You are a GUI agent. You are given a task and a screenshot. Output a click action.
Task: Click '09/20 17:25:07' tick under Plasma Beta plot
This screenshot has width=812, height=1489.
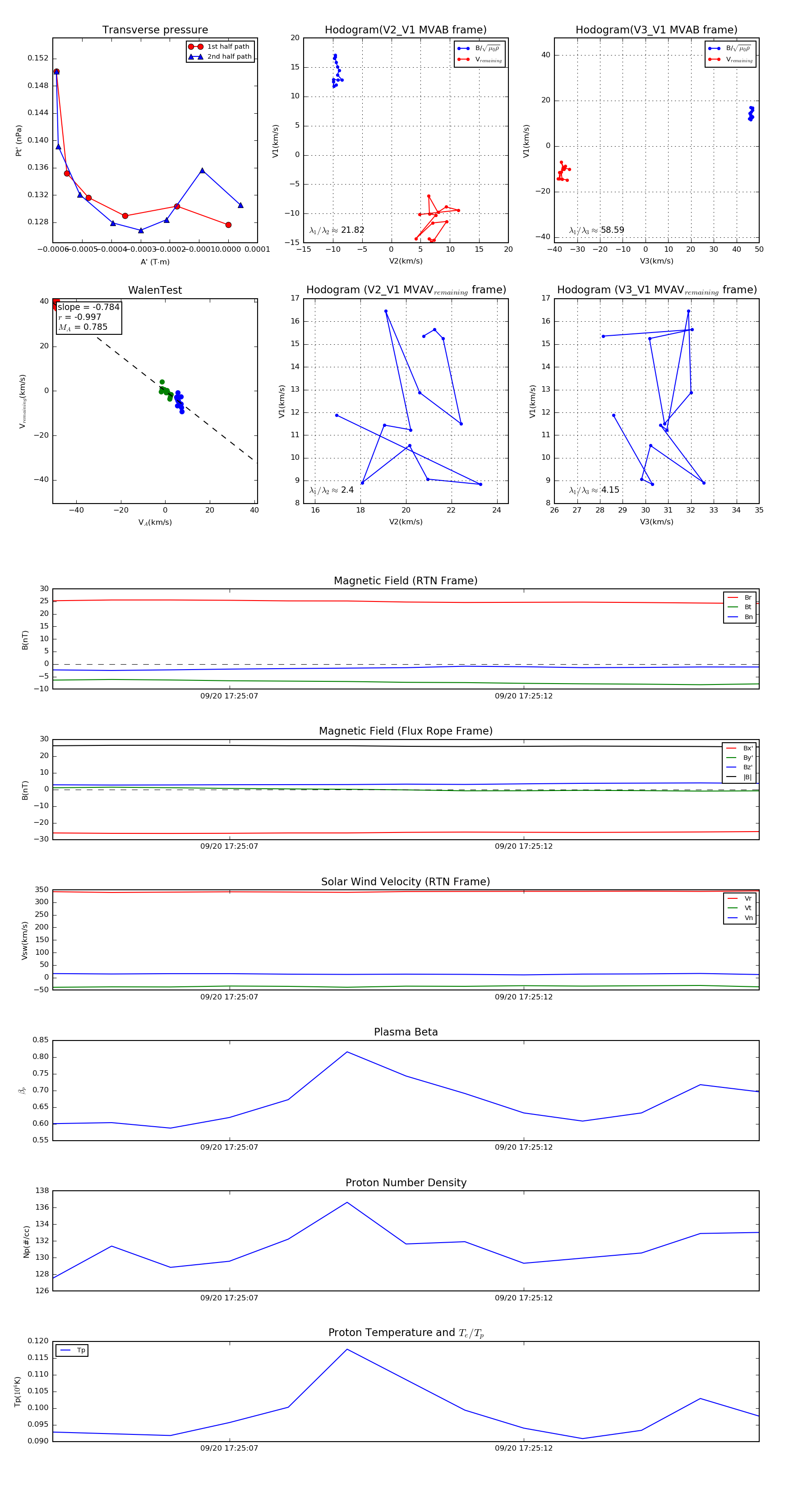[230, 1147]
